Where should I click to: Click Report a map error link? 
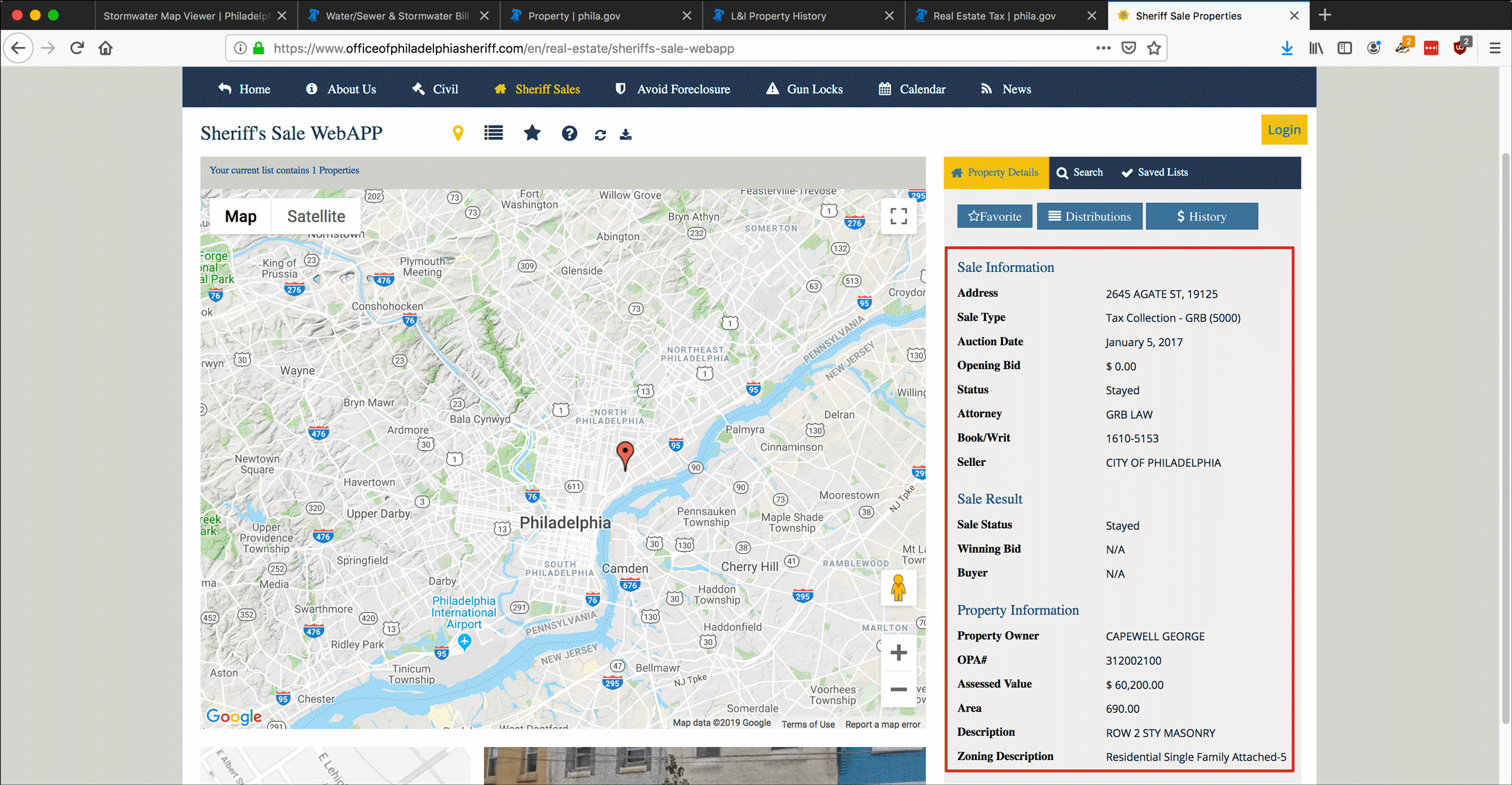pyautogui.click(x=883, y=724)
